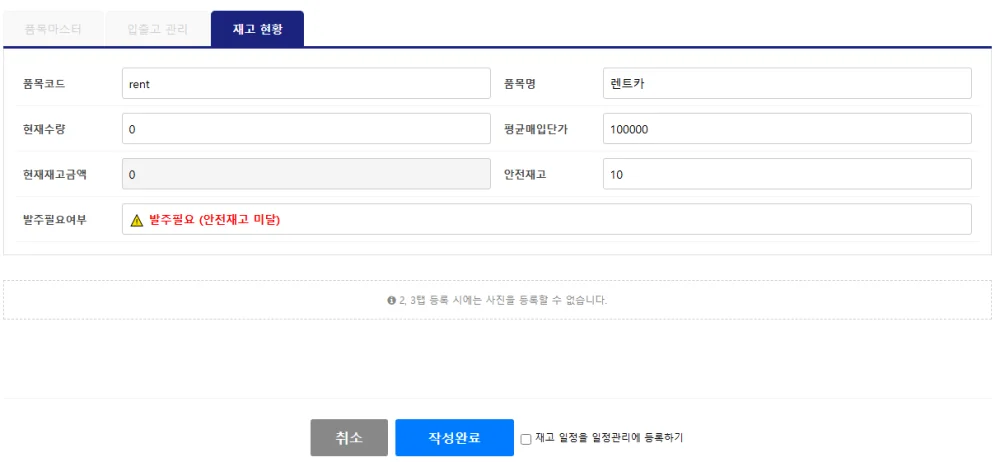The image size is (1000, 462).
Task: Open the 입출고 관리 tab
Action: click(158, 29)
